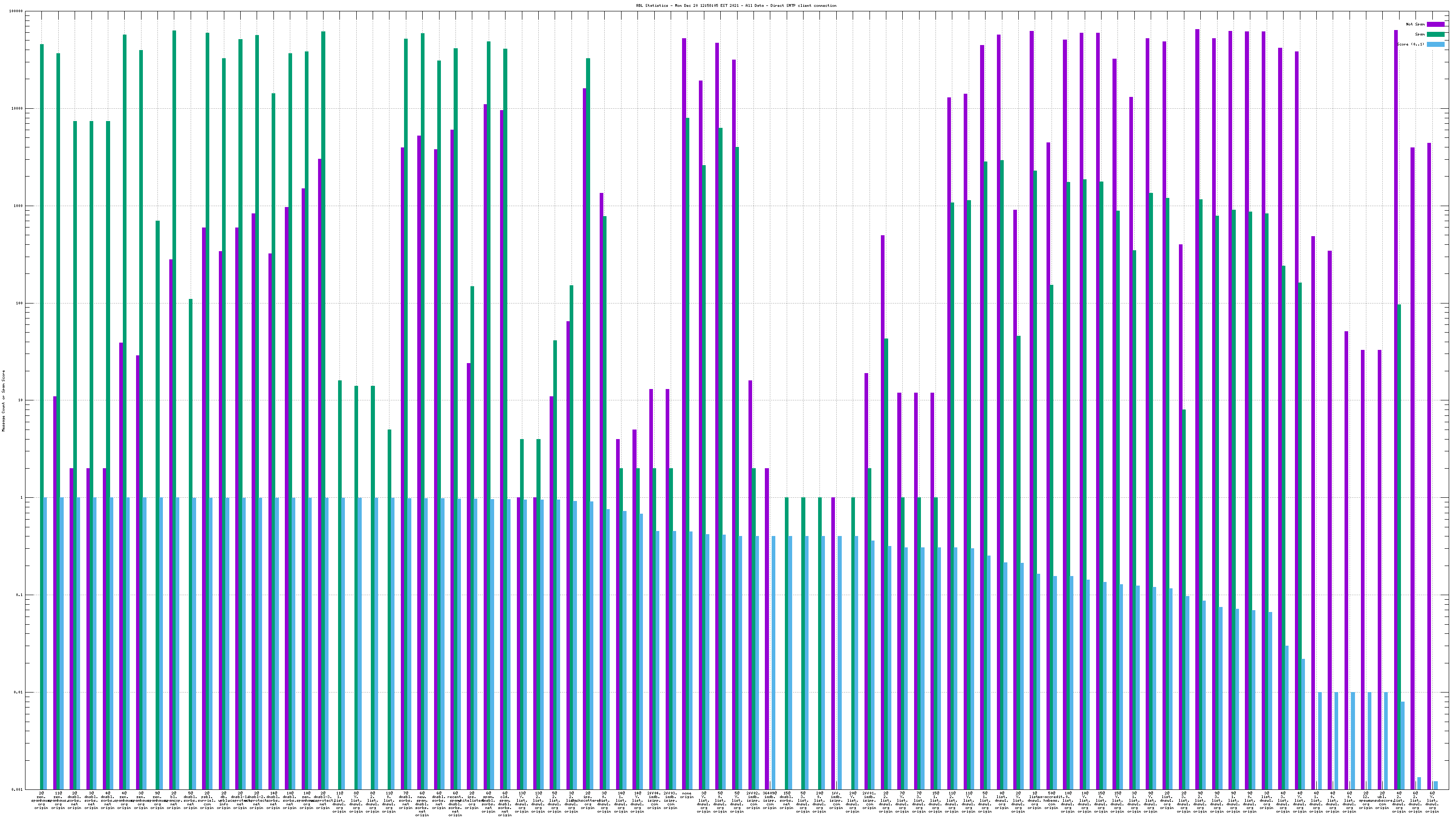This screenshot has height=819, width=1456.
Task: Click the 0.1 y-axis tick label
Action: click(x=20, y=595)
